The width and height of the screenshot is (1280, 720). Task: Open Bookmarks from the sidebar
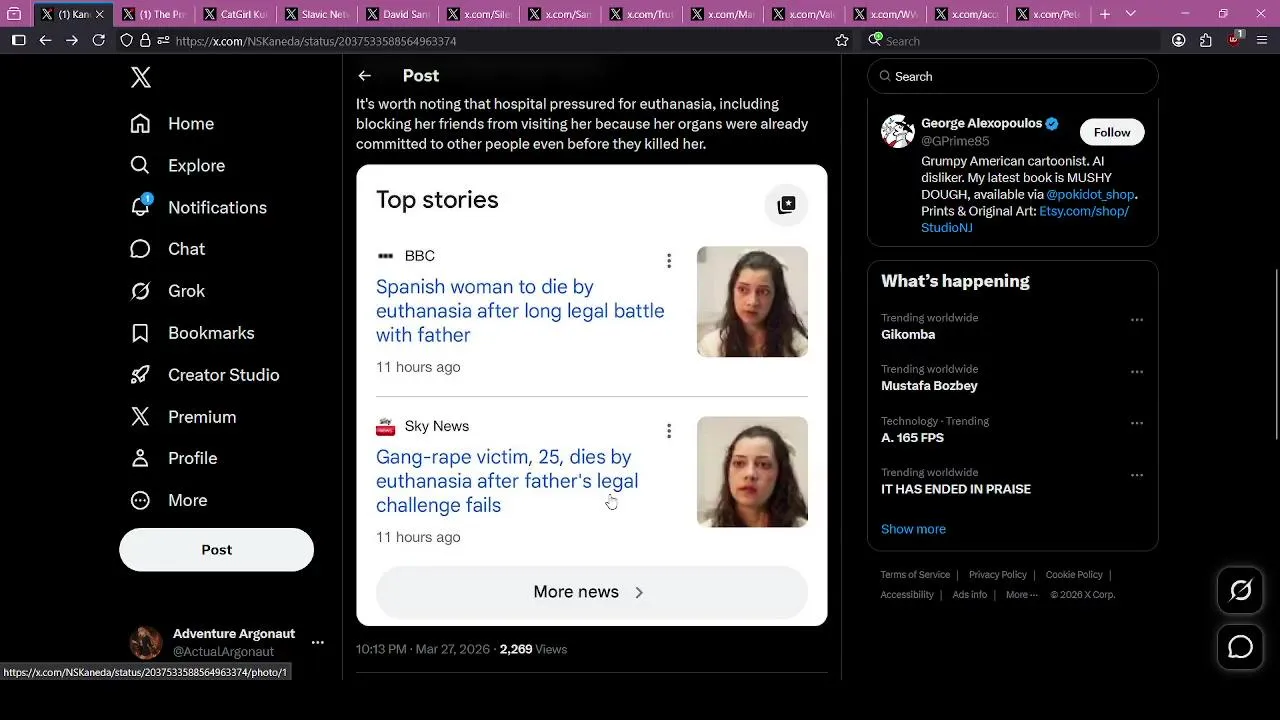pyautogui.click(x=192, y=332)
